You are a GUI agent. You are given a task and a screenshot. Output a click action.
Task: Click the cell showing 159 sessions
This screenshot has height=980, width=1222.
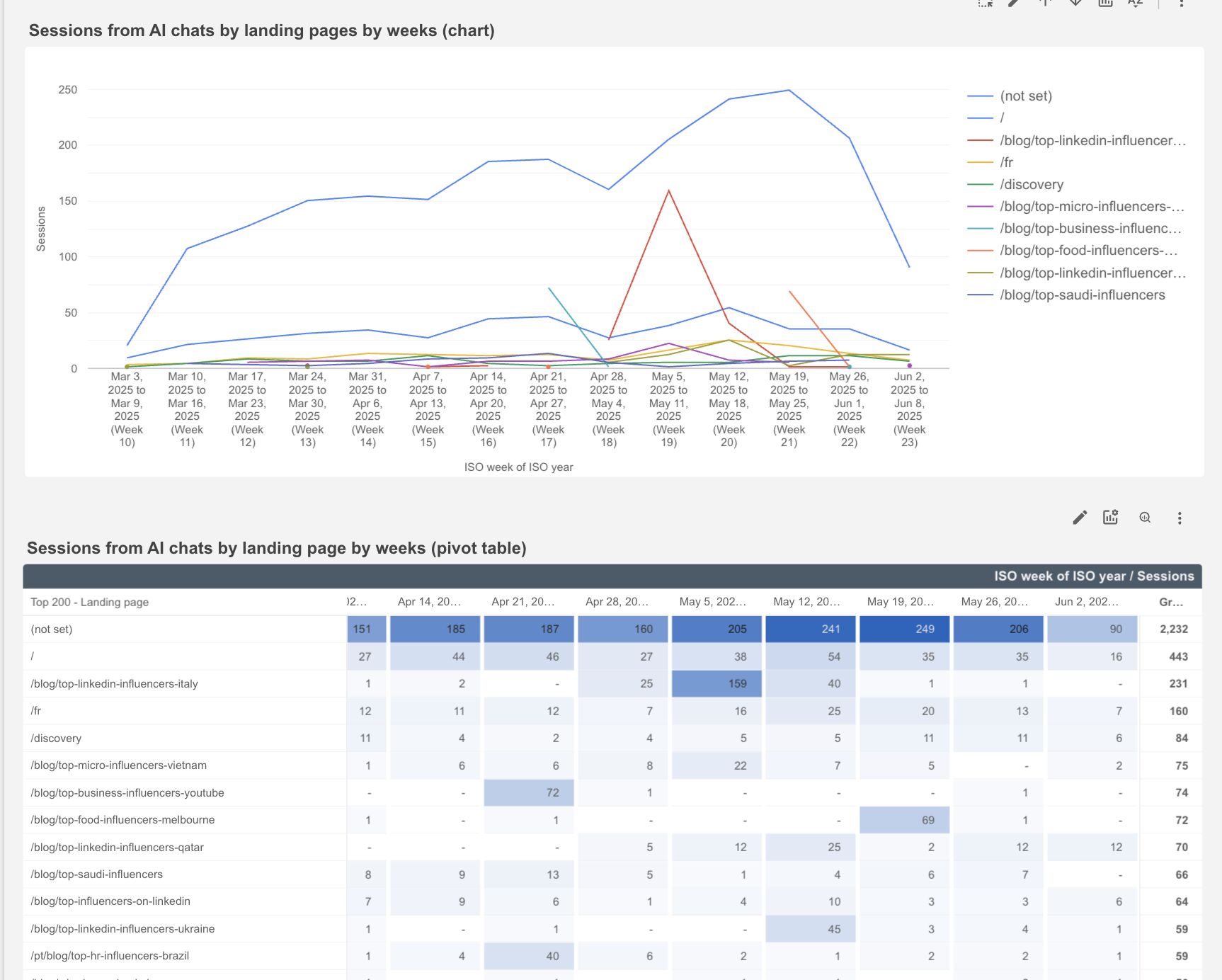coord(716,684)
